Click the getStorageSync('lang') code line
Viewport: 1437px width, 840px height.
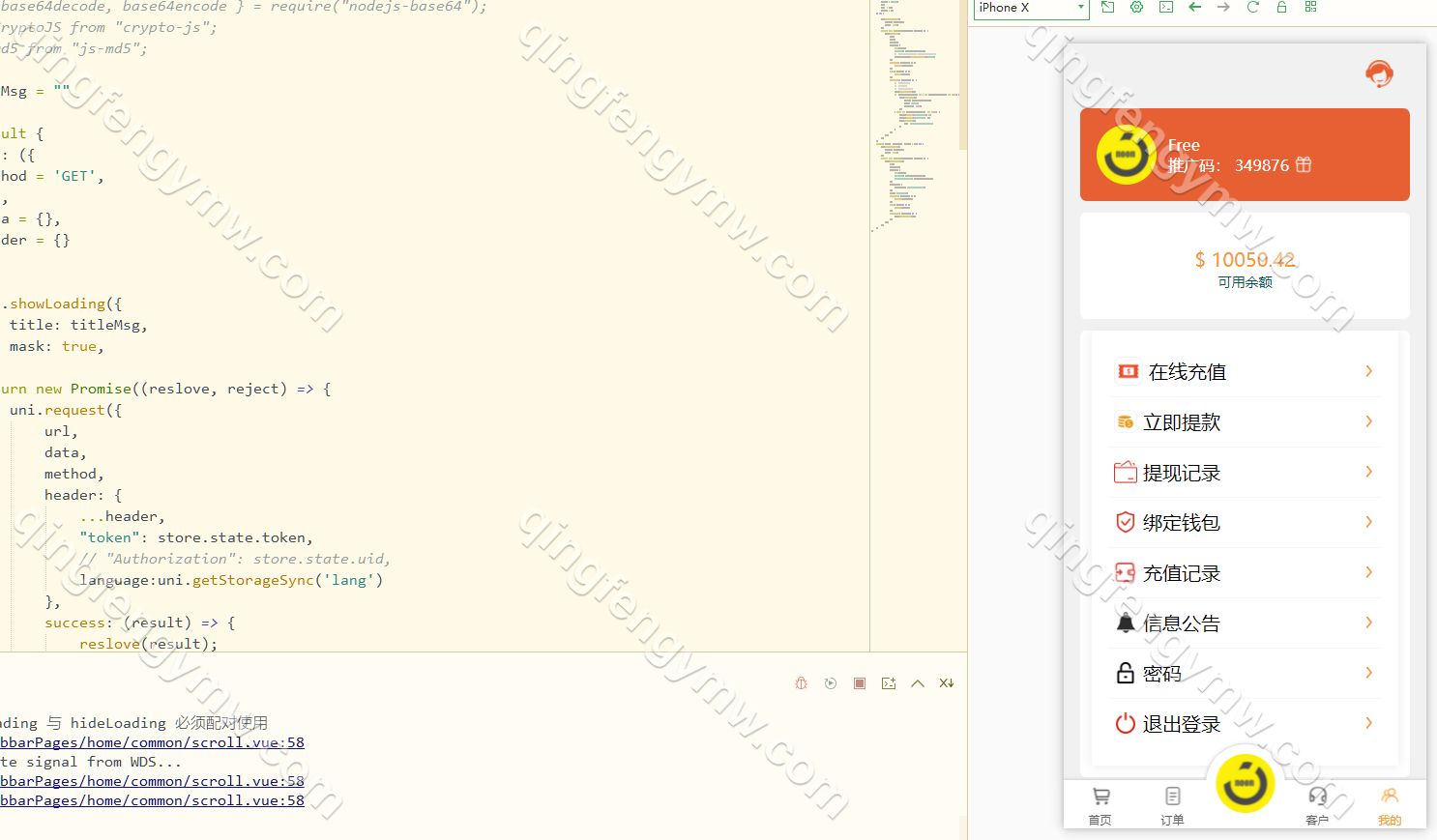pos(231,580)
